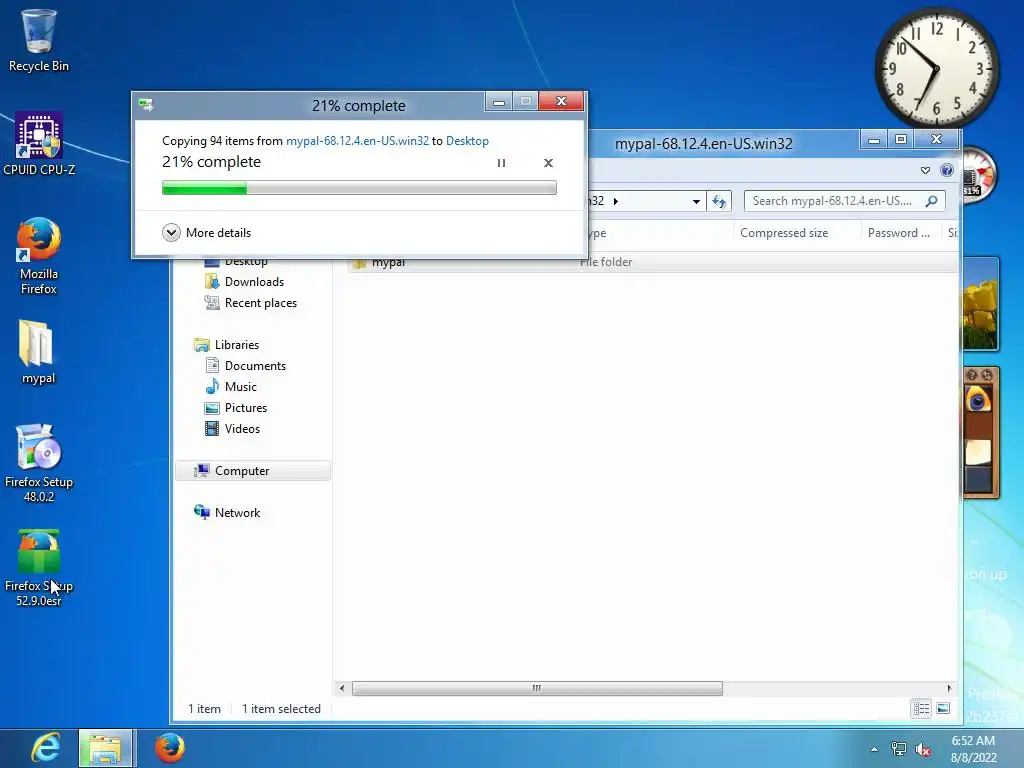This screenshot has height=768, width=1024.
Task: Select Firefox Setup 52.9.0esr installer icon
Action: 39,568
